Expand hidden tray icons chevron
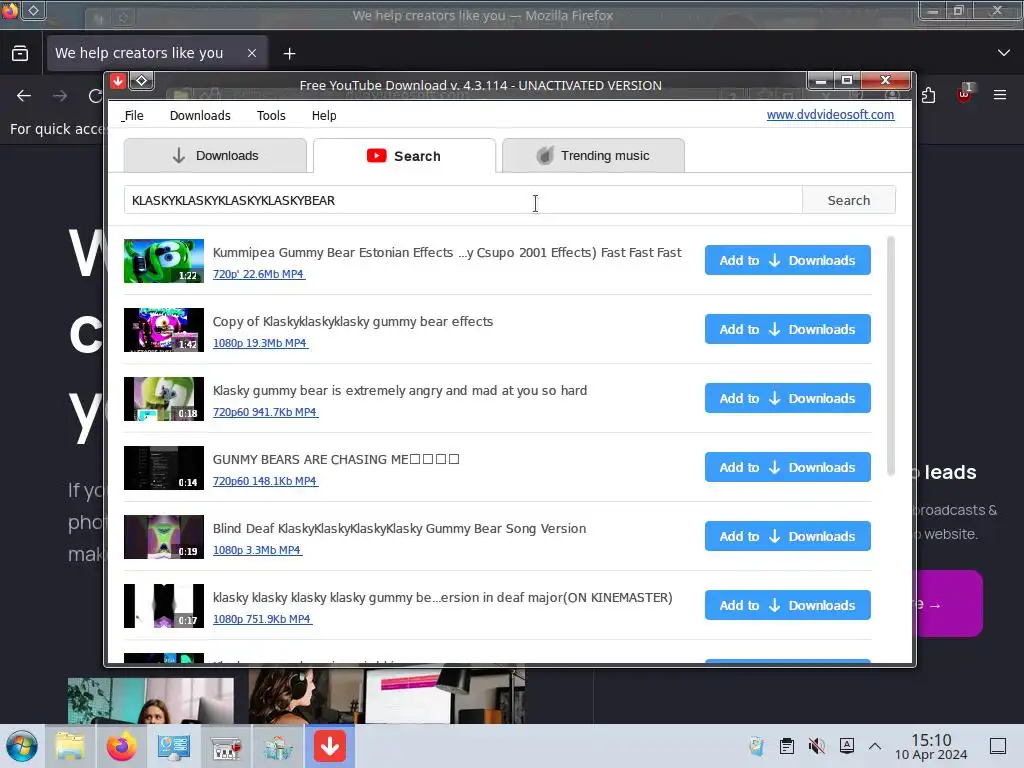Image resolution: width=1024 pixels, height=768 pixels. [x=875, y=746]
